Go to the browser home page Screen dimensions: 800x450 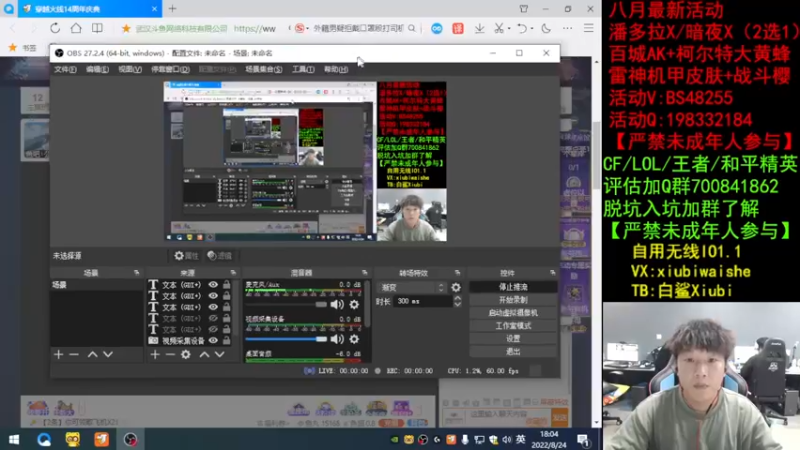tap(76, 28)
